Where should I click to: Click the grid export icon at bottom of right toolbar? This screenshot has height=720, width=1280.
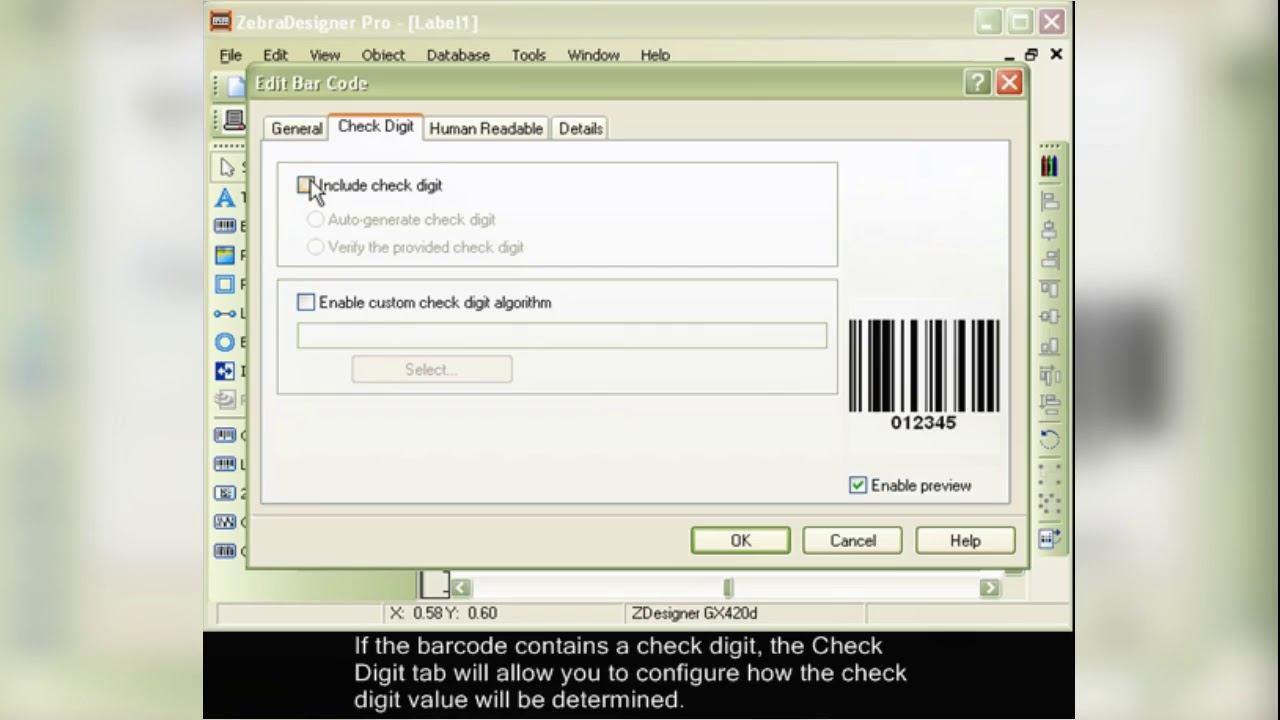[1049, 539]
